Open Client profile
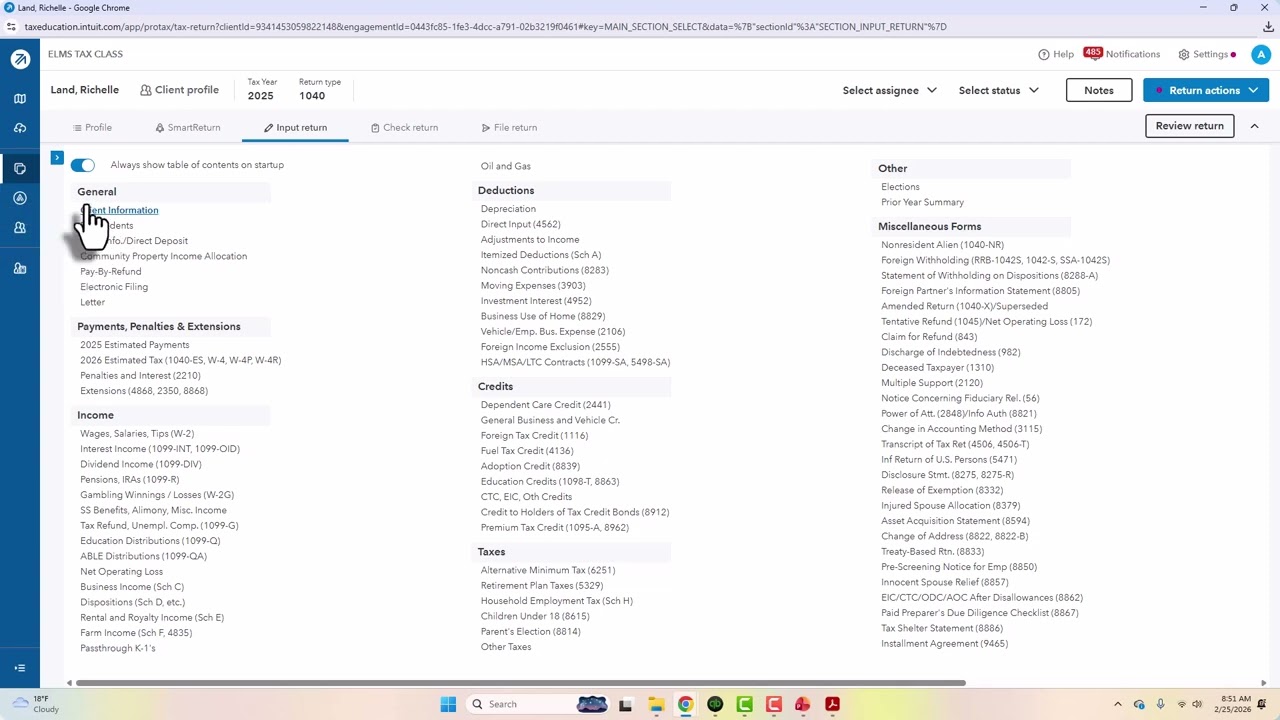Viewport: 1280px width, 720px height. tap(179, 90)
